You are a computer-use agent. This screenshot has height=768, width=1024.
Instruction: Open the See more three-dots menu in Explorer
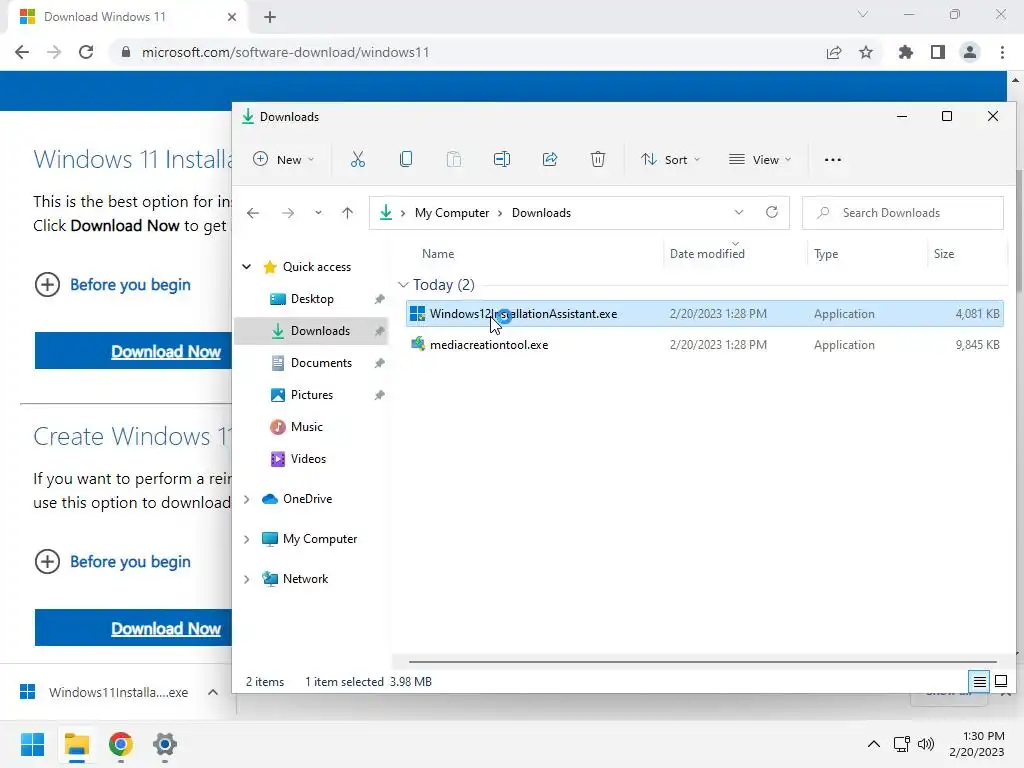833,159
